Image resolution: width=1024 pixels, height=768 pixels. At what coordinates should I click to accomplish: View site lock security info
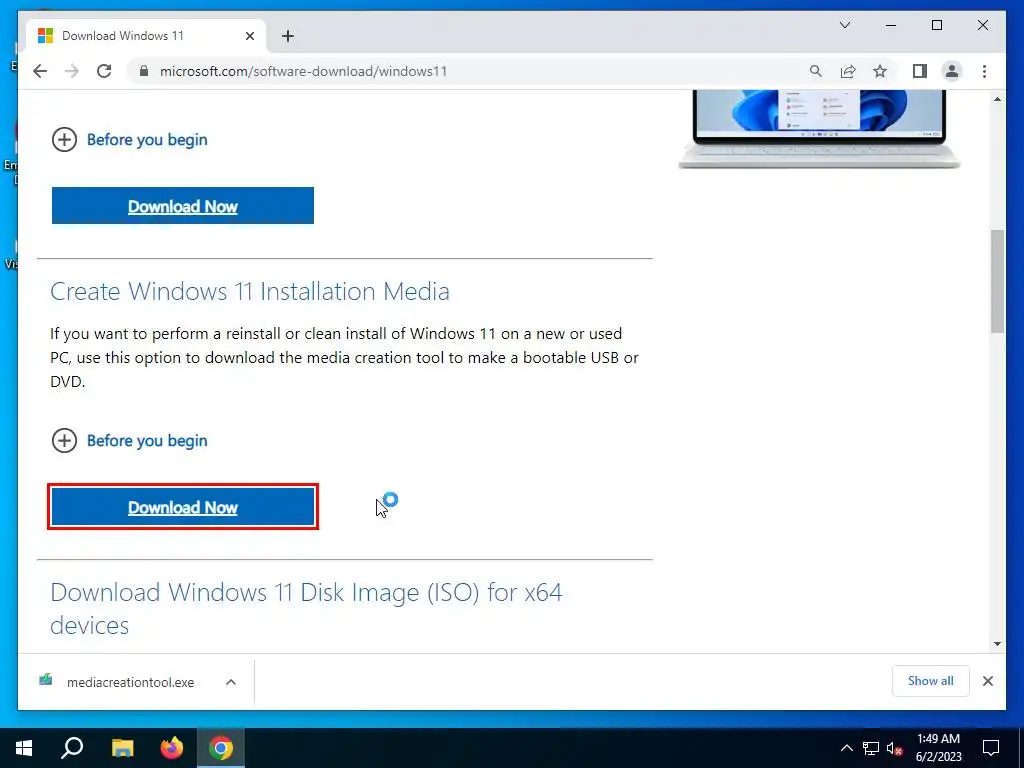pyautogui.click(x=144, y=71)
